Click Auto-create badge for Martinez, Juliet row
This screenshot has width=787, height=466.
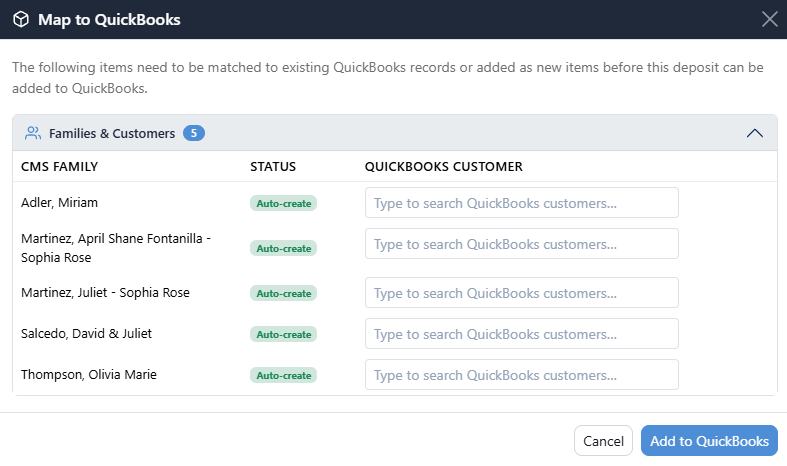pos(284,293)
